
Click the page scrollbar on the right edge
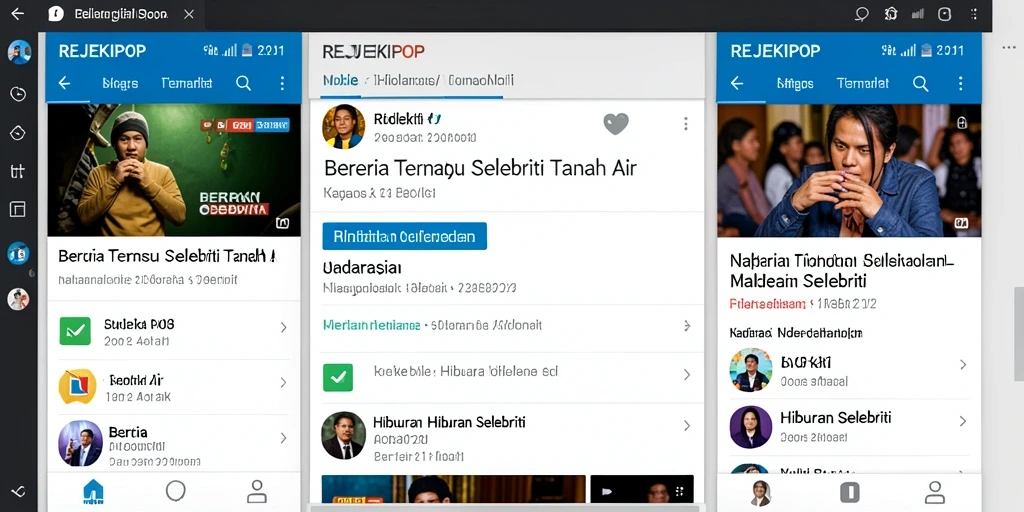pyautogui.click(x=1018, y=334)
